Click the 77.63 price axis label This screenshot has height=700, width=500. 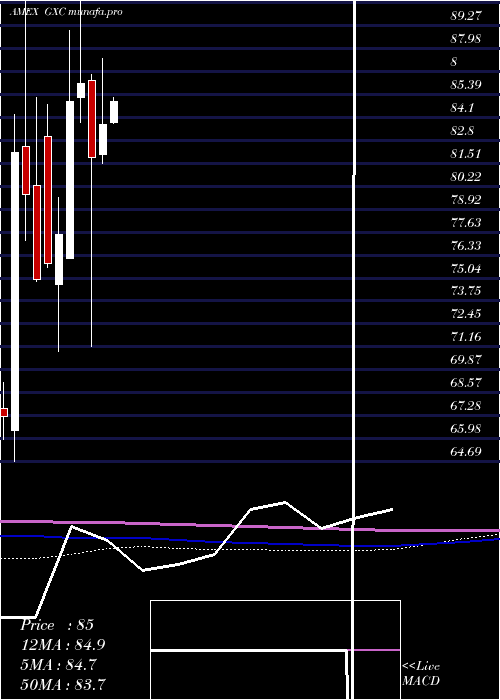(466, 222)
